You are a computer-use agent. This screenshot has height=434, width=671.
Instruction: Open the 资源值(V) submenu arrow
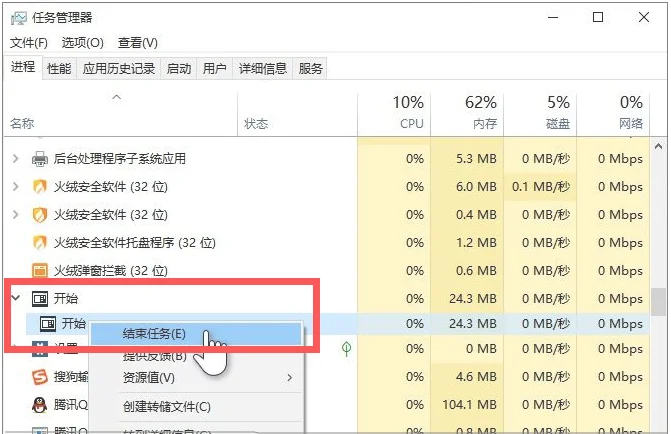290,378
